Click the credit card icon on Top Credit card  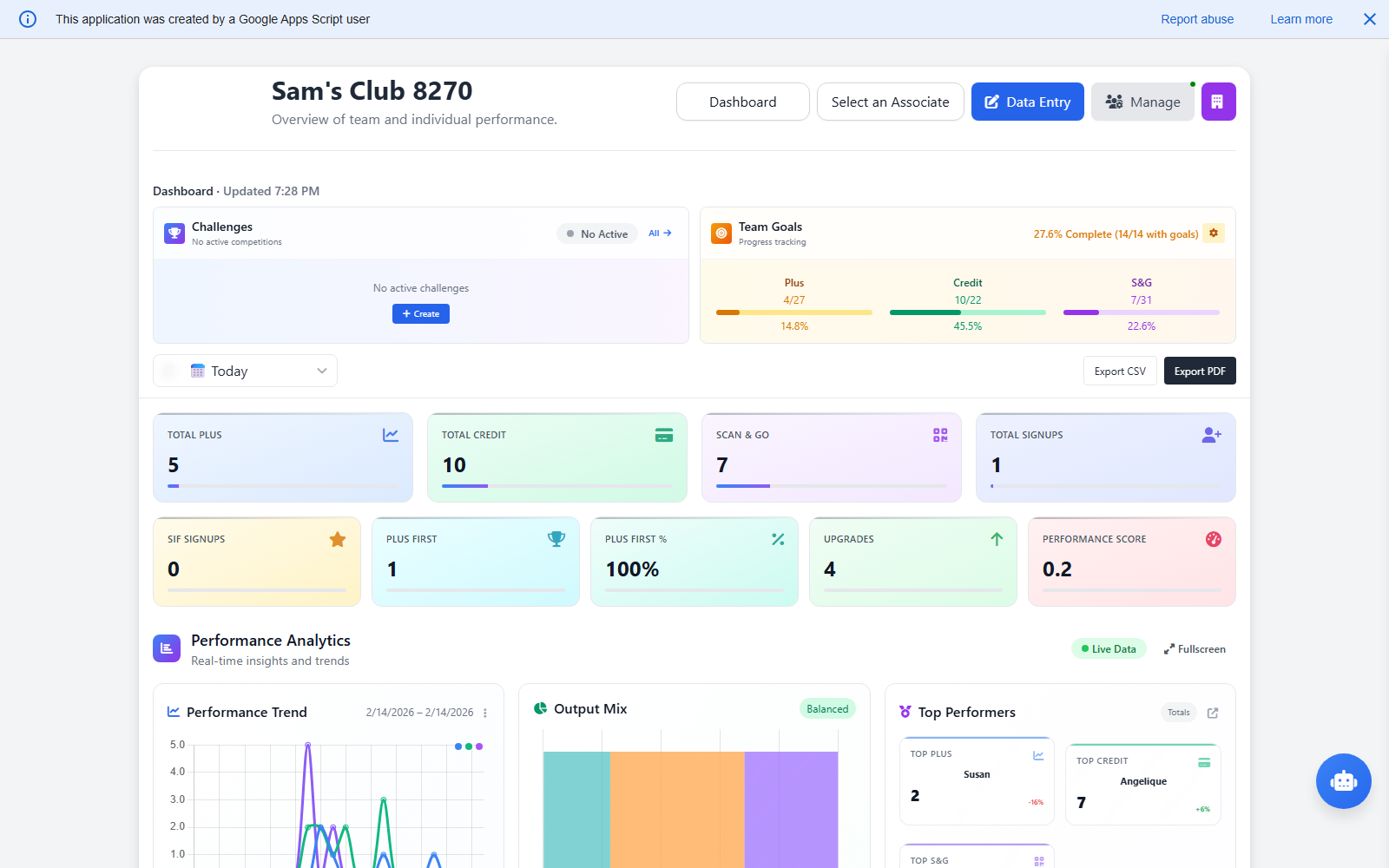click(1204, 761)
